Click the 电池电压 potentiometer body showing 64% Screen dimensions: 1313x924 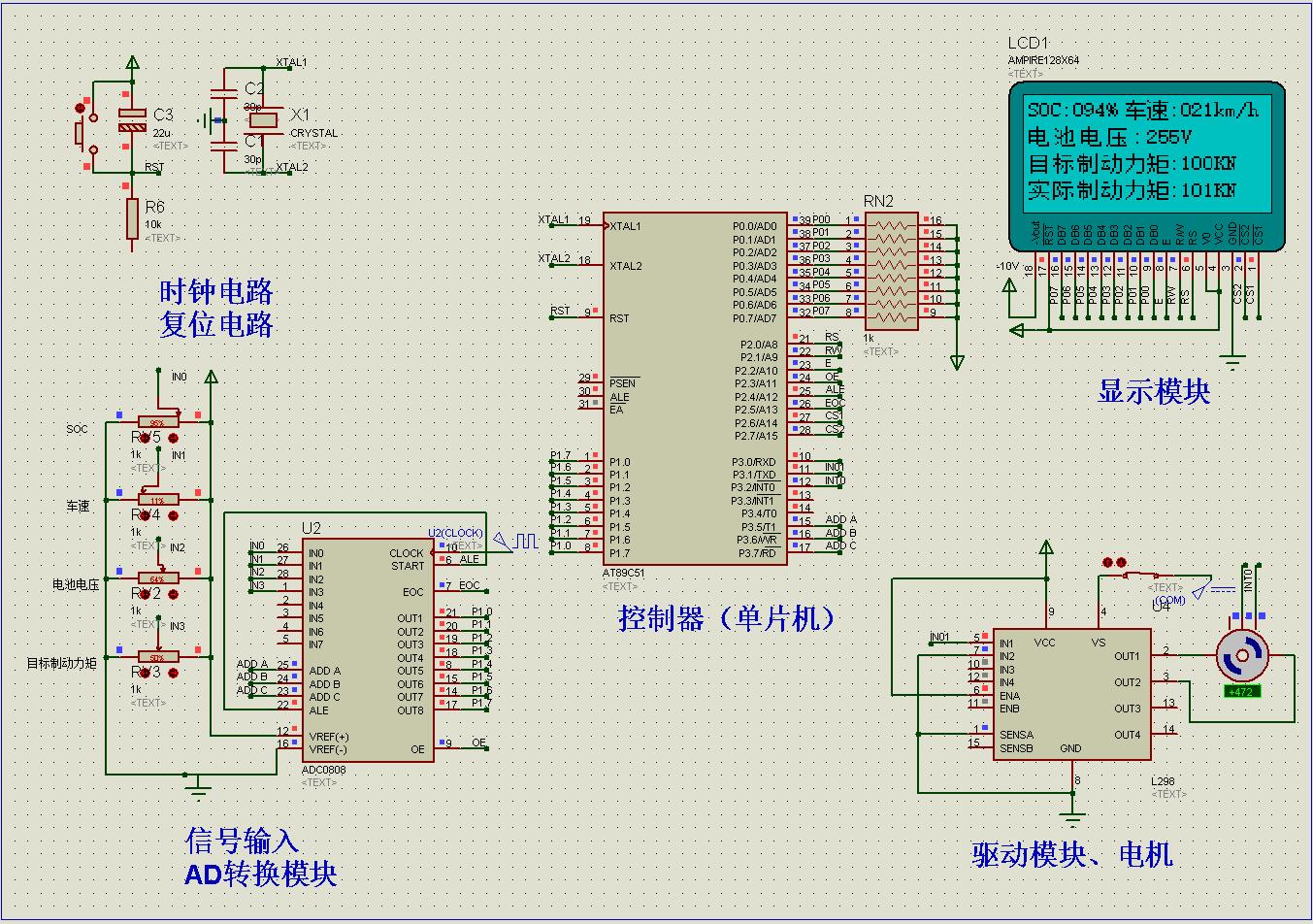(157, 578)
